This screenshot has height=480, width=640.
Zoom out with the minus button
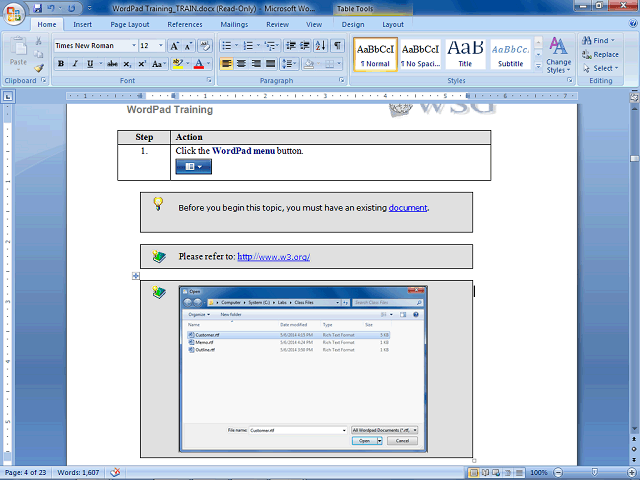pyautogui.click(x=558, y=472)
